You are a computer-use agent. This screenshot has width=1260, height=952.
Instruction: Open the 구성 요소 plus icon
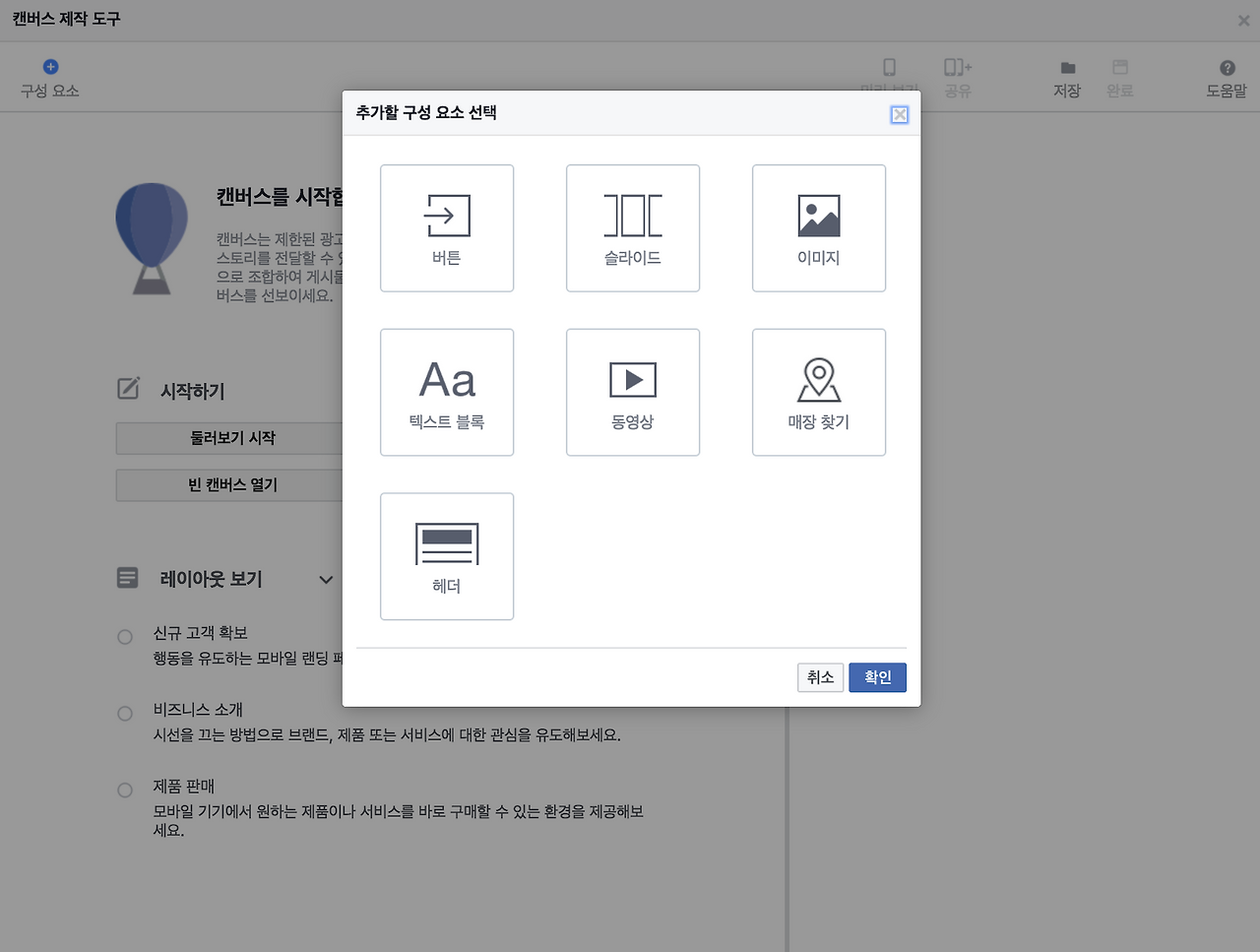pos(49,67)
